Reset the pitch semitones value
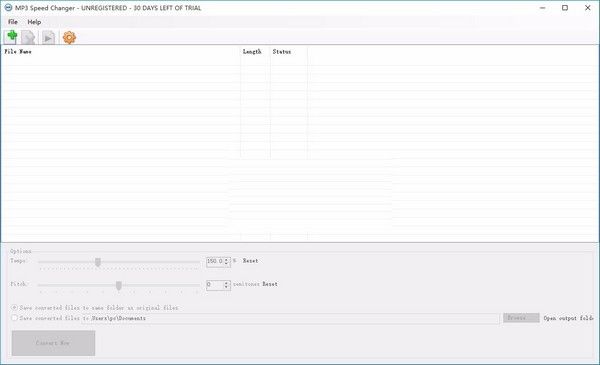The image size is (600, 365). click(270, 284)
